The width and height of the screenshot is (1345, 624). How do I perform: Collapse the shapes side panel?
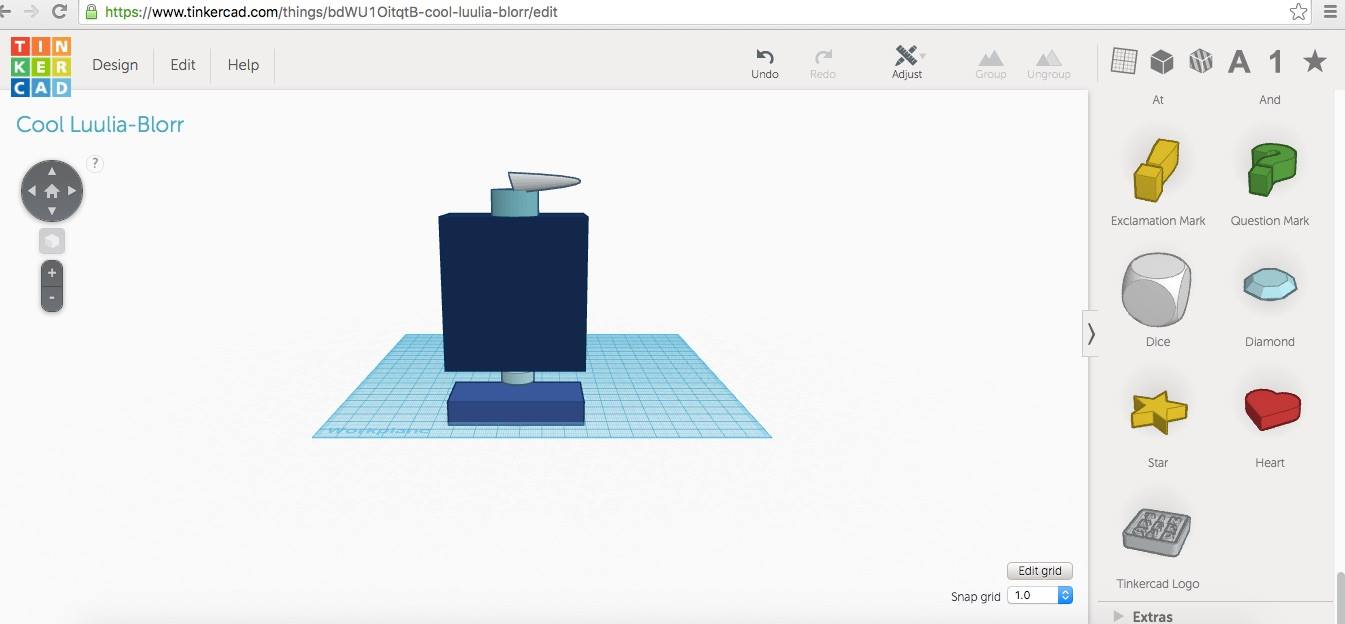(x=1091, y=334)
